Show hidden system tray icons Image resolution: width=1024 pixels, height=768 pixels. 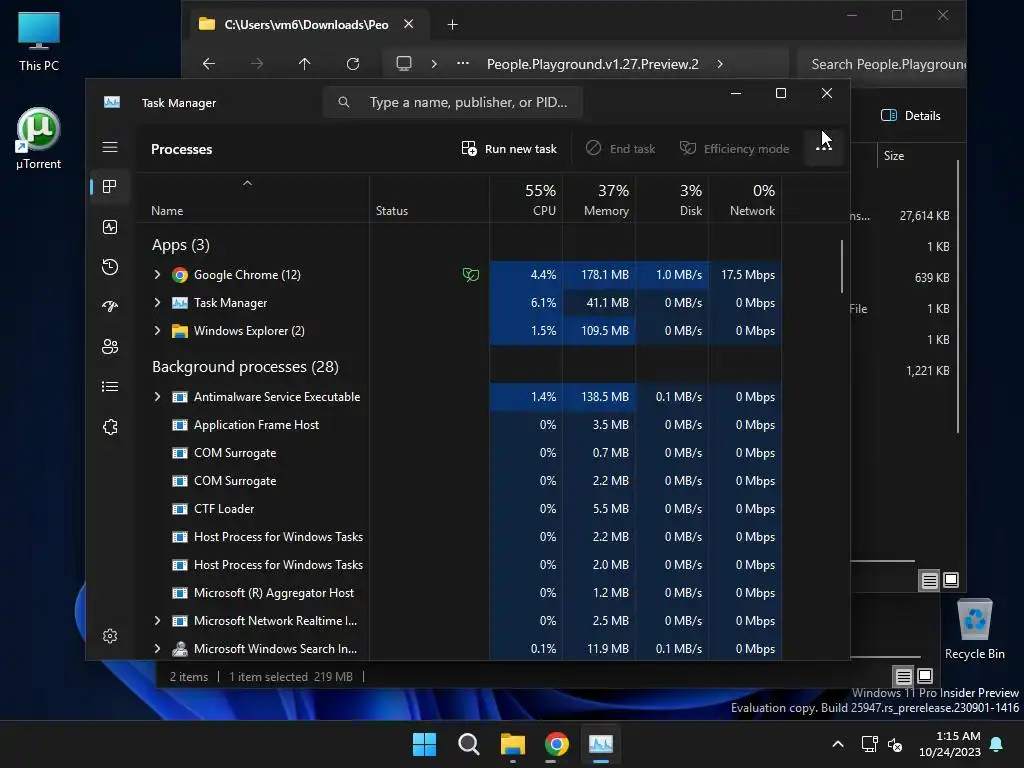tap(838, 744)
